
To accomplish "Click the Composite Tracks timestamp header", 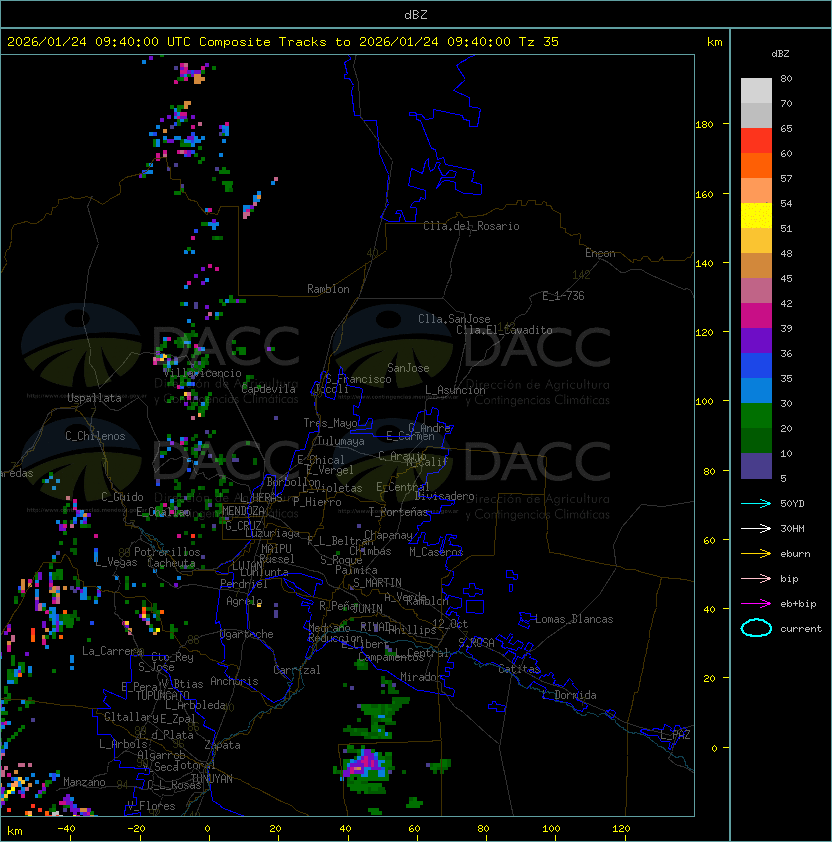I will pyautogui.click(x=283, y=41).
